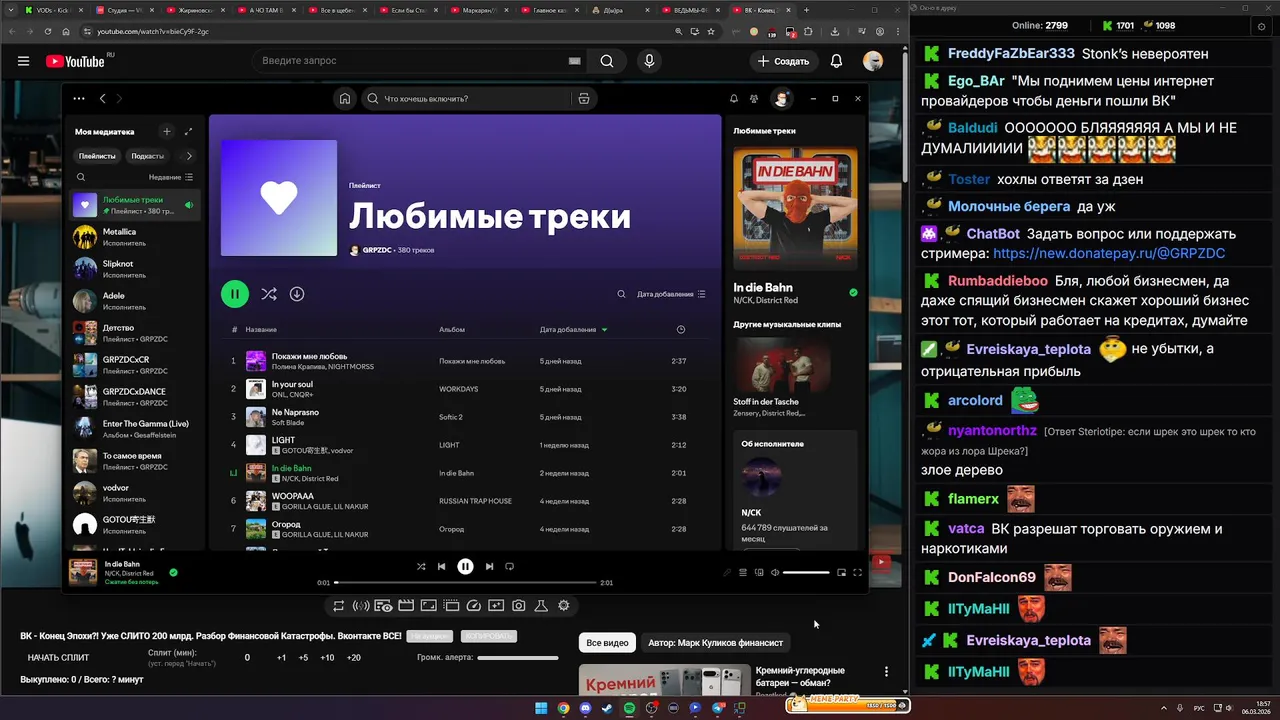Image resolution: width=1280 pixels, height=720 pixels.
Task: Add +10 minutes to split
Action: (x=327, y=657)
